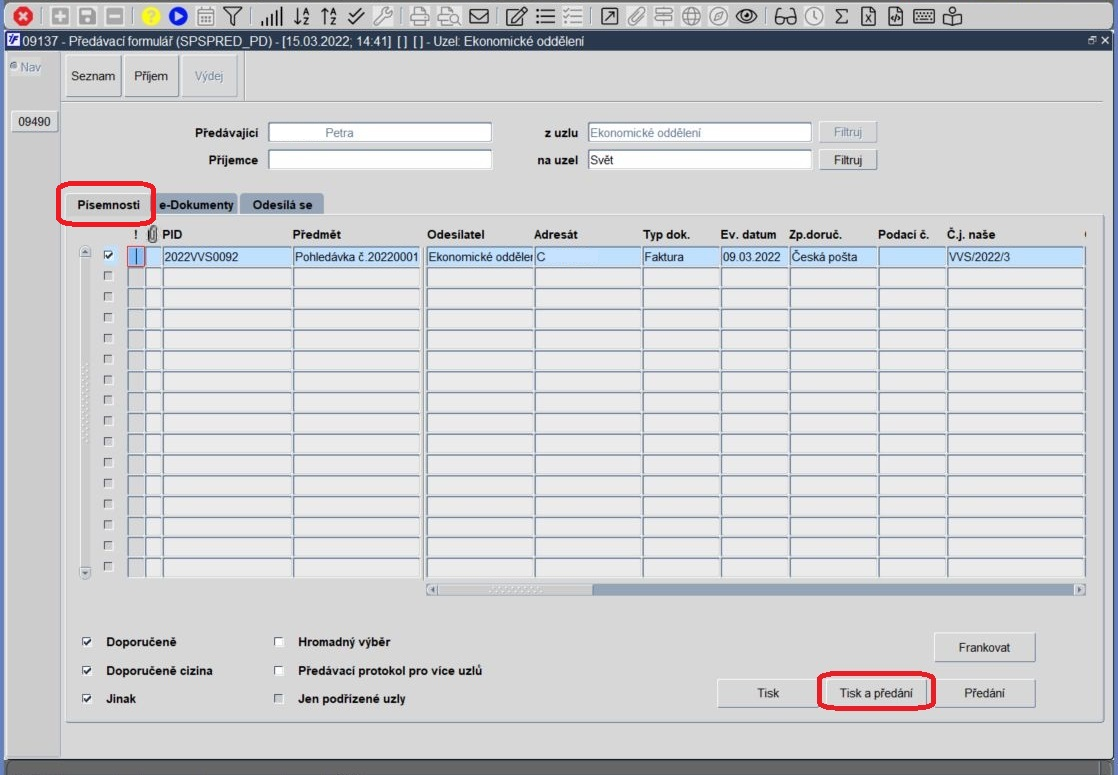Image resolution: width=1118 pixels, height=775 pixels.
Task: Open the Odesílá se tab
Action: (x=282, y=205)
